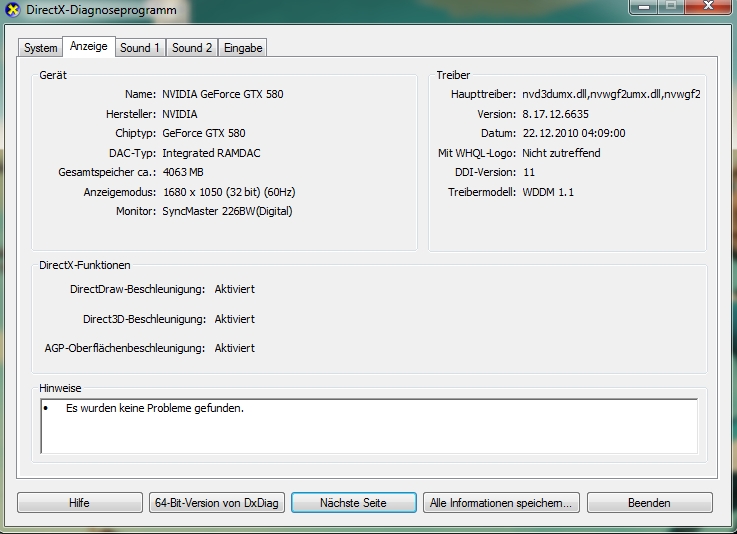Click DirectDraw-Beschleunigung Aktiviert status
Image resolution: width=737 pixels, height=534 pixels.
235,289
